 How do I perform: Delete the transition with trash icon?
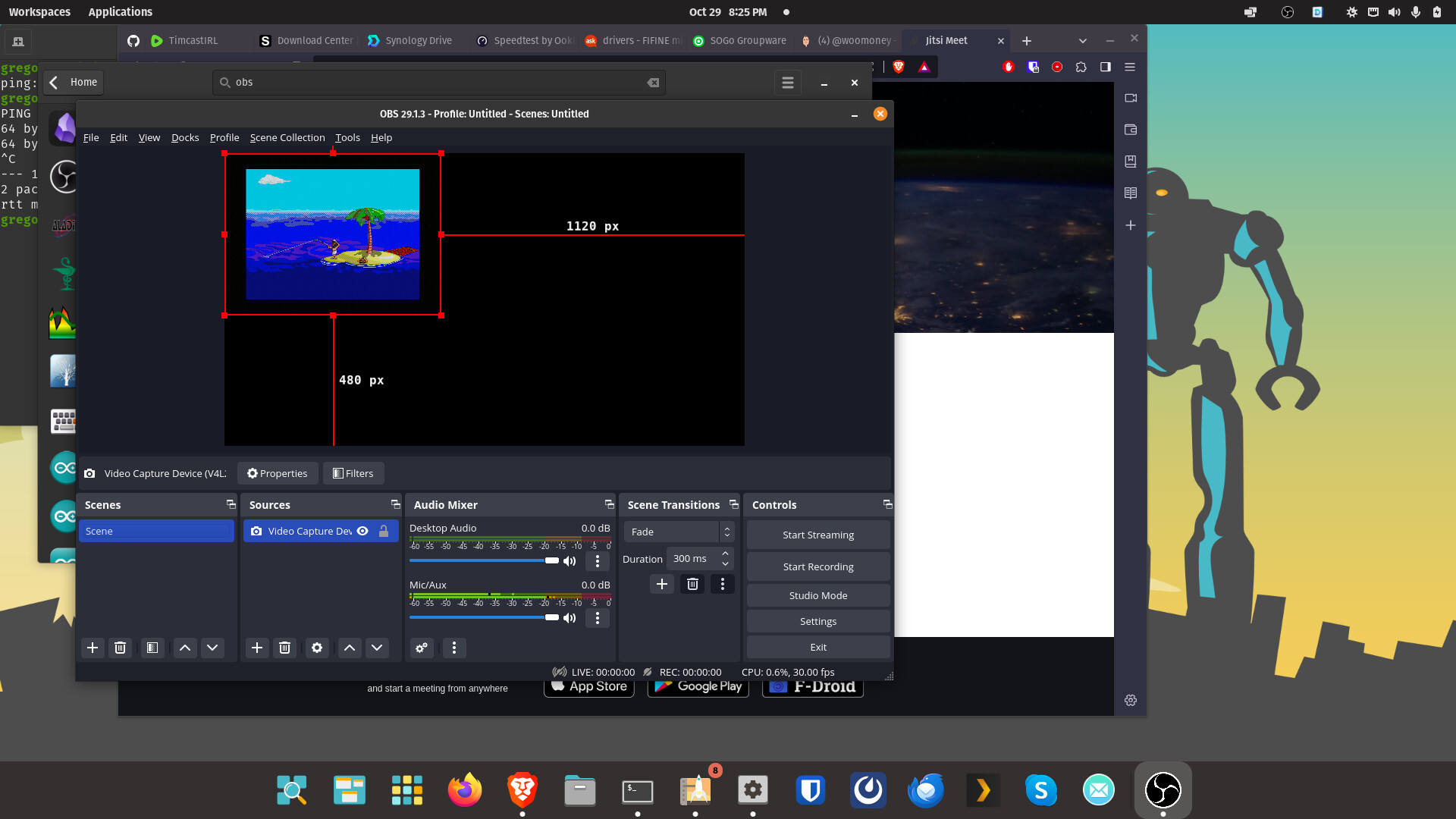click(692, 584)
